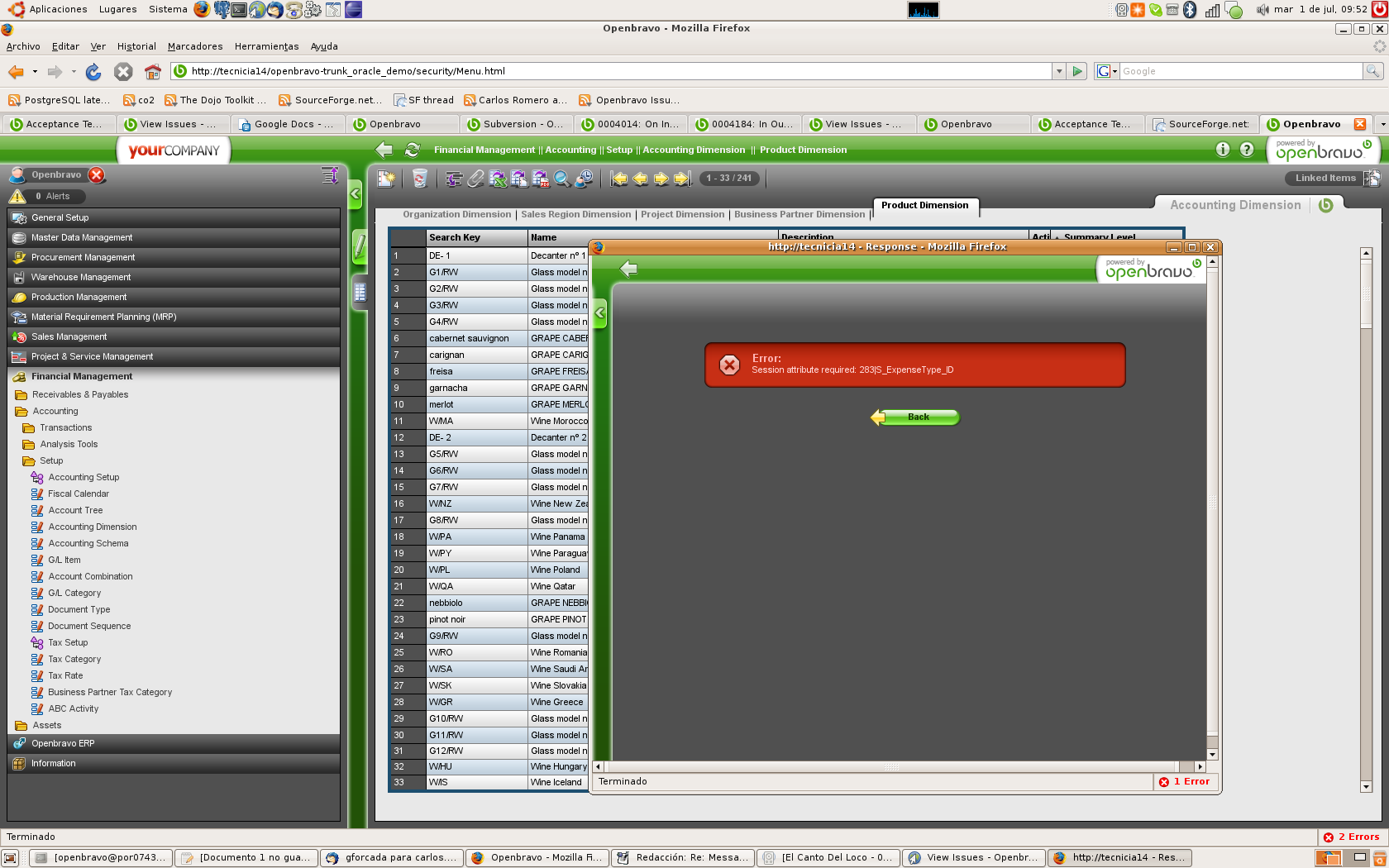Switch to the Google Docs browser tab
The width and height of the screenshot is (1389, 868).
[287, 124]
